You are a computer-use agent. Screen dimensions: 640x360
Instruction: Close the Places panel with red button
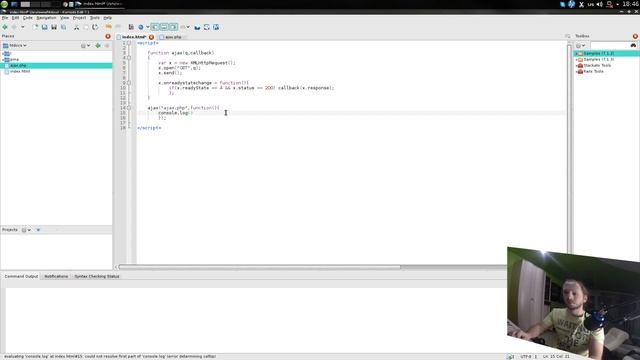point(108,36)
